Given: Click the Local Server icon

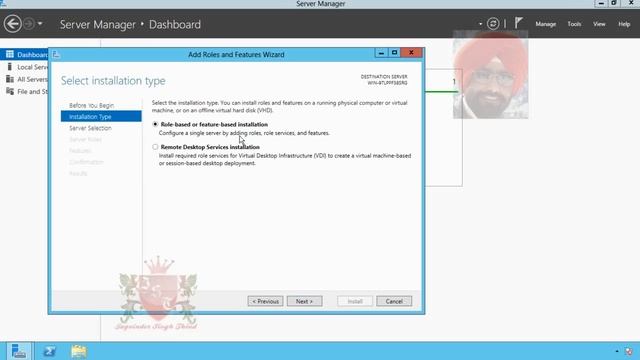Looking at the screenshot, I should click(10, 67).
